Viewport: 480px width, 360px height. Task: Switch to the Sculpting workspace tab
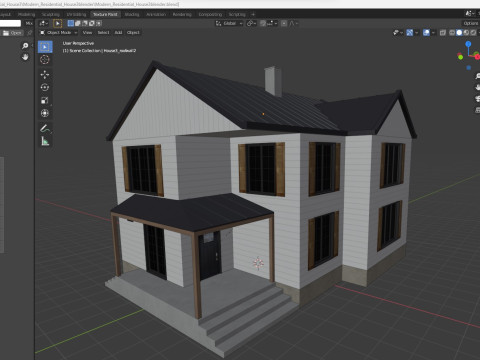(x=51, y=14)
